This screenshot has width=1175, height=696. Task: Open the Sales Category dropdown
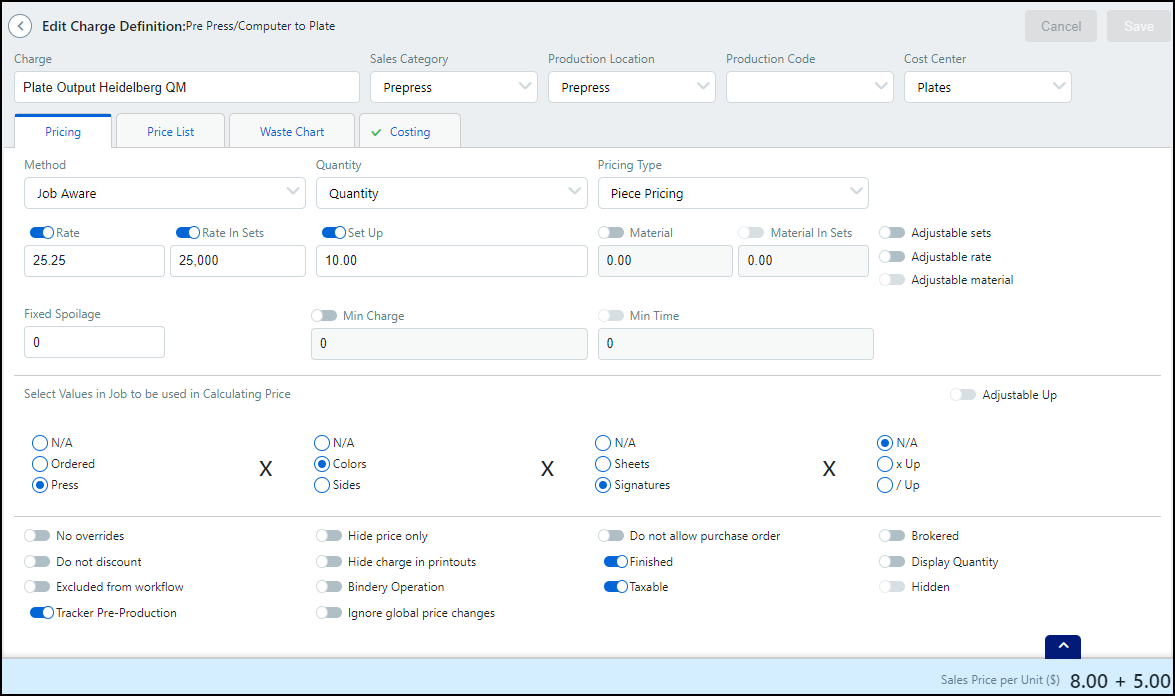pos(454,87)
